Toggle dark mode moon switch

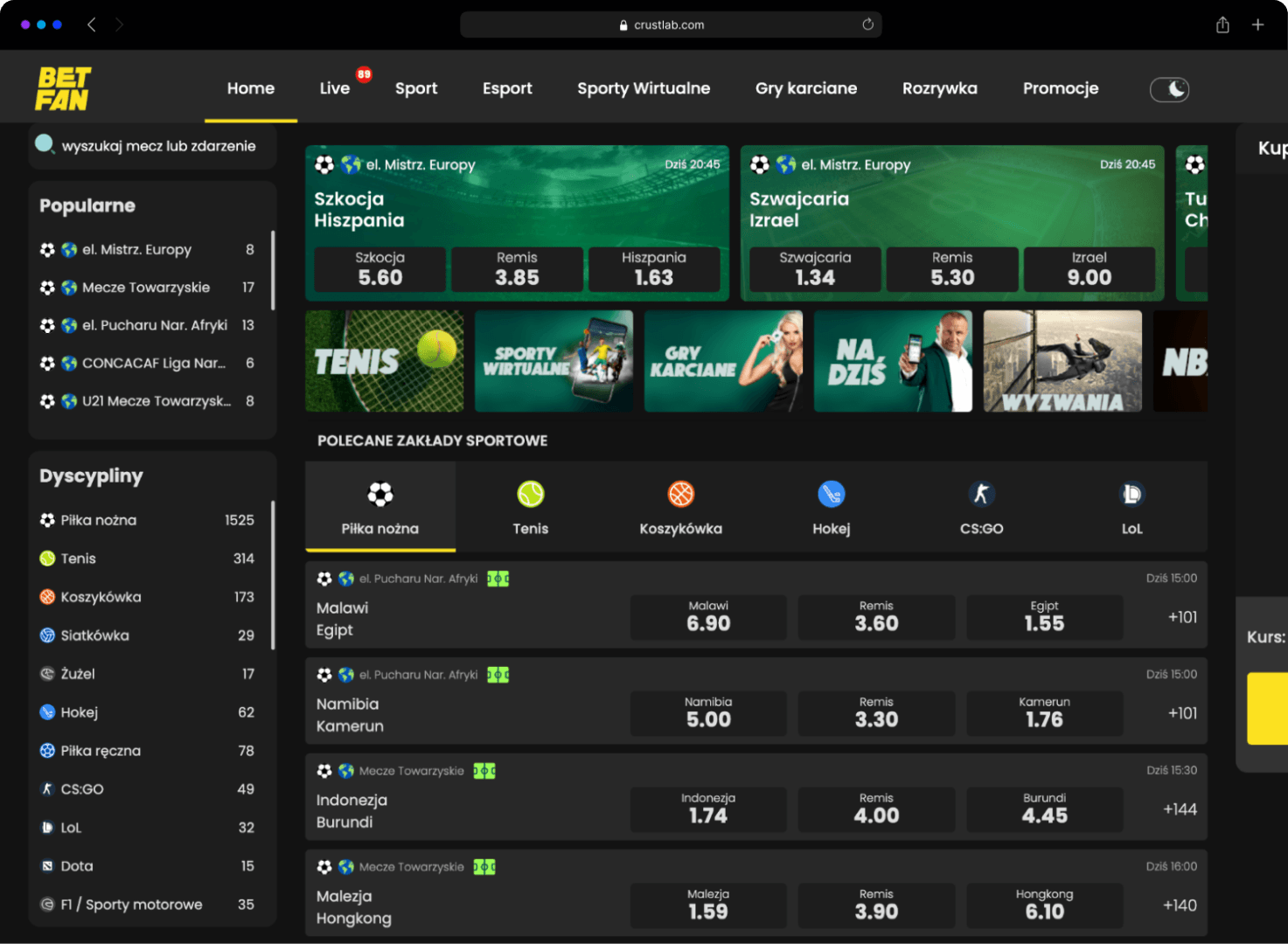(1169, 89)
